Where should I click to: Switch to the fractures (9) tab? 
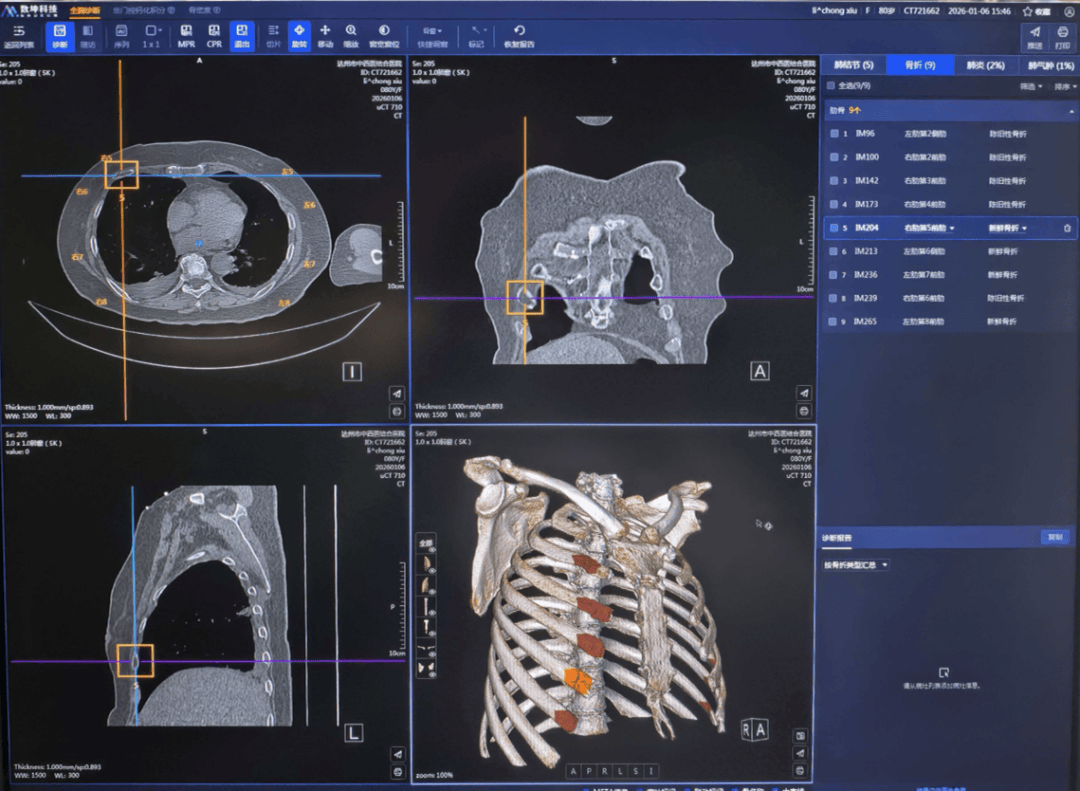920,65
